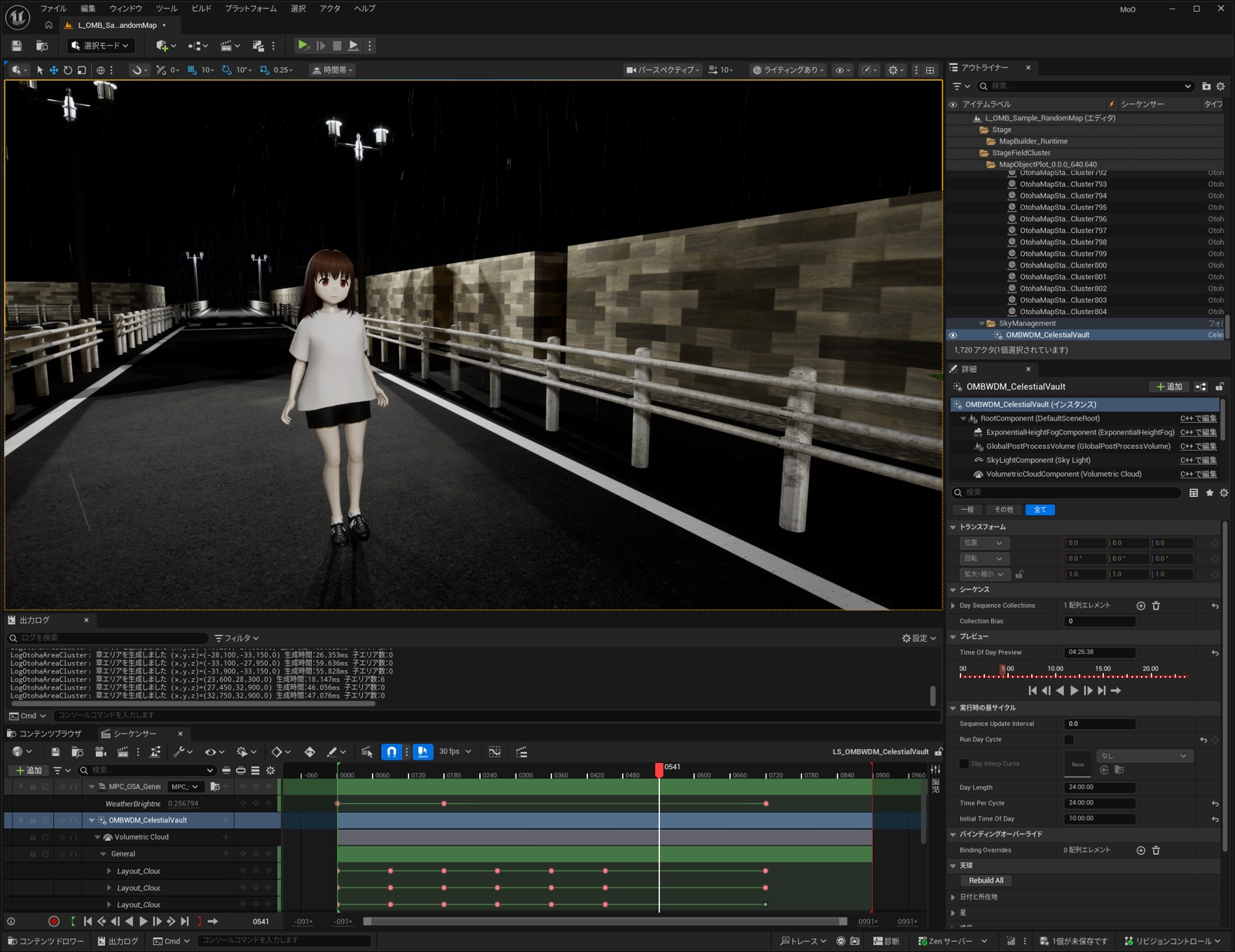Image resolution: width=1235 pixels, height=952 pixels.
Task: Jump to end of Sequencer playback range
Action: click(x=184, y=921)
